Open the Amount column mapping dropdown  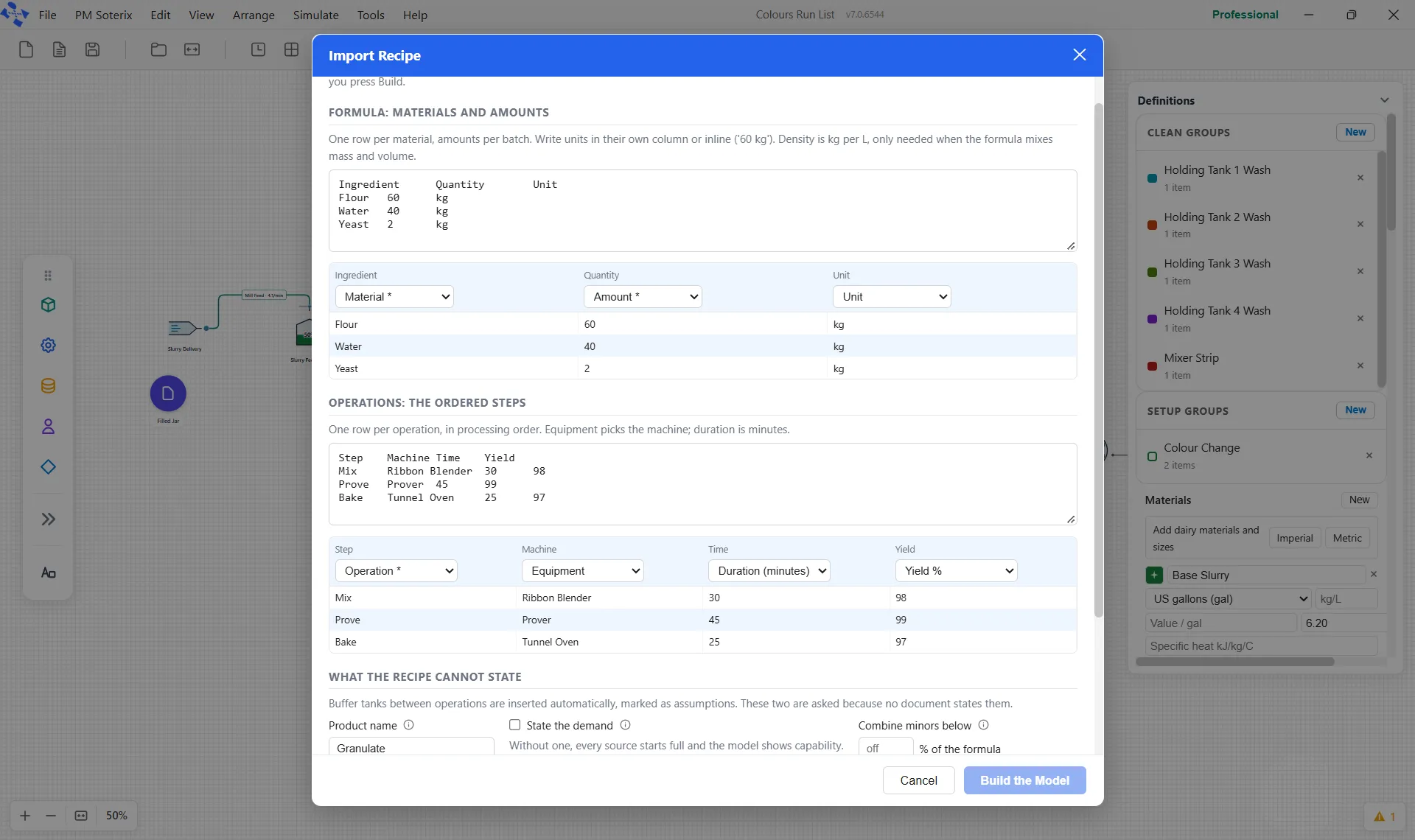(643, 297)
